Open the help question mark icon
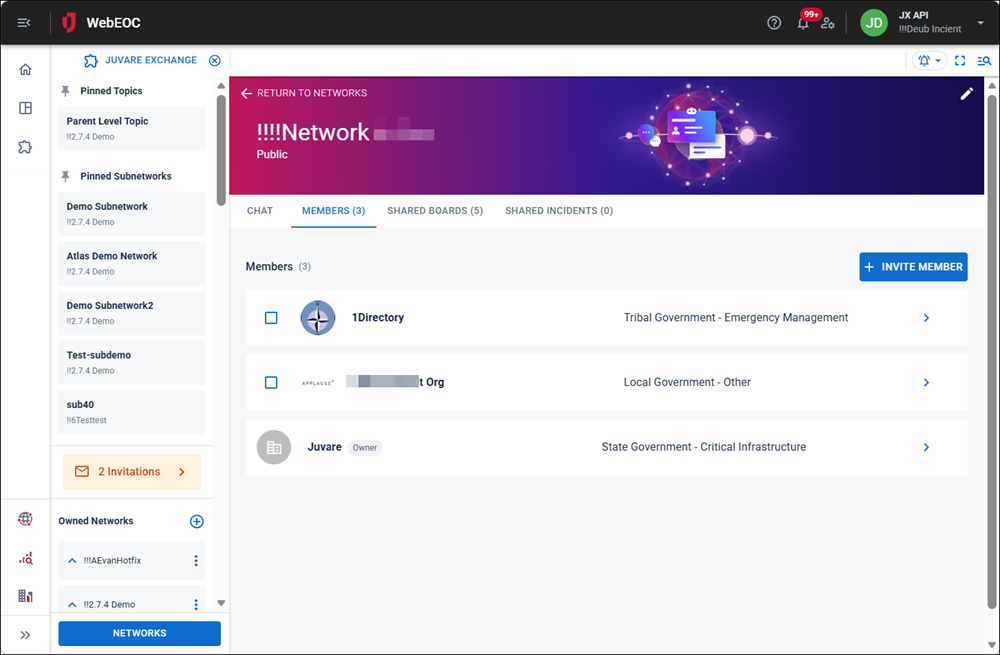 point(774,23)
